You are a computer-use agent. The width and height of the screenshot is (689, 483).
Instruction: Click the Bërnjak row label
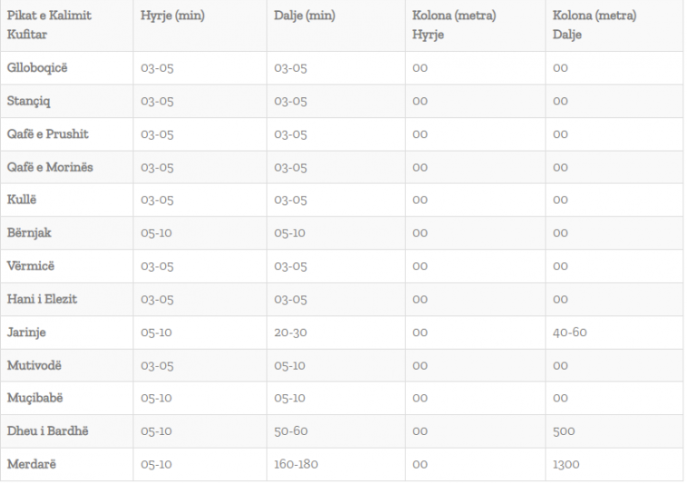[x=31, y=233]
